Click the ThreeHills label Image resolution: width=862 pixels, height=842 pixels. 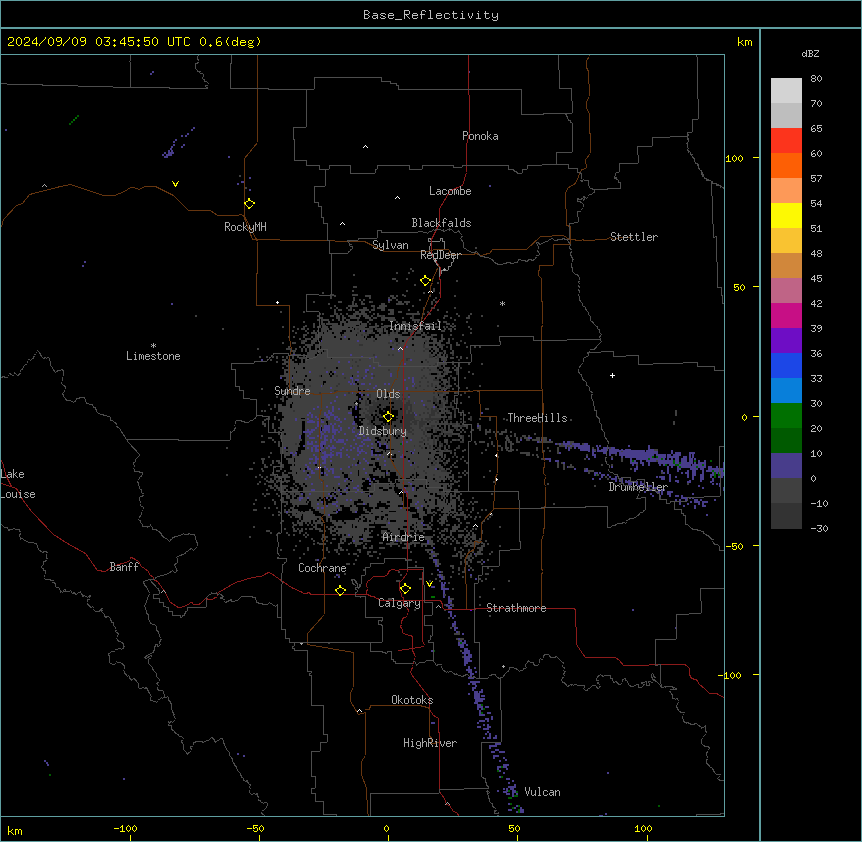[537, 418]
